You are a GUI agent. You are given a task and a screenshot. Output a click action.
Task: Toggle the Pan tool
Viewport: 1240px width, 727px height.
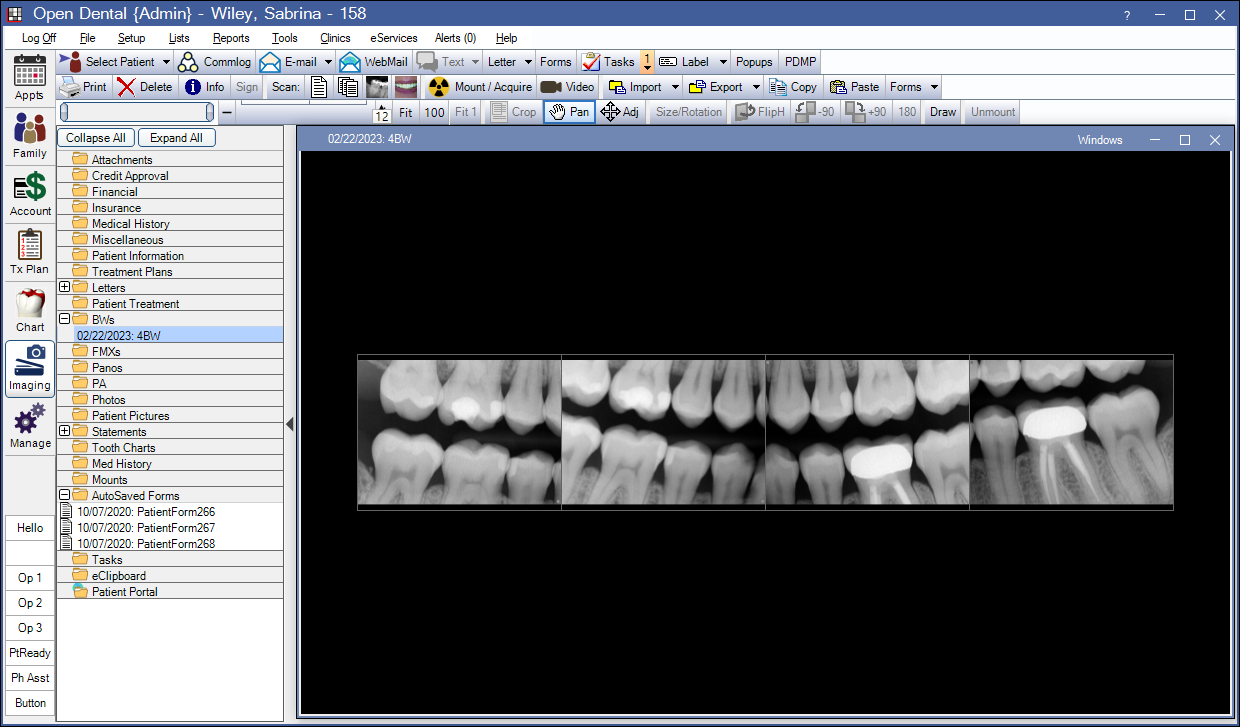tap(568, 112)
